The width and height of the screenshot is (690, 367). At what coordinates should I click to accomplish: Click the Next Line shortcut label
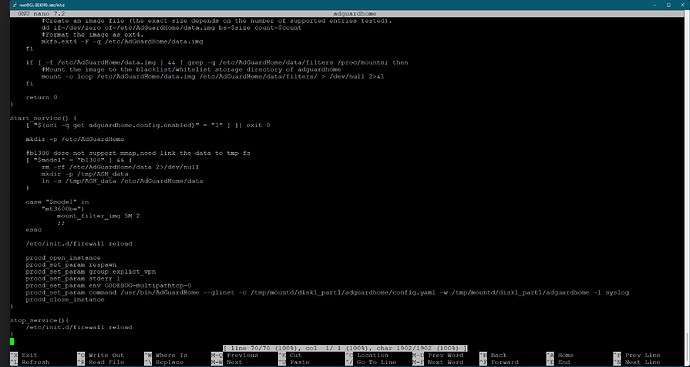click(643, 362)
